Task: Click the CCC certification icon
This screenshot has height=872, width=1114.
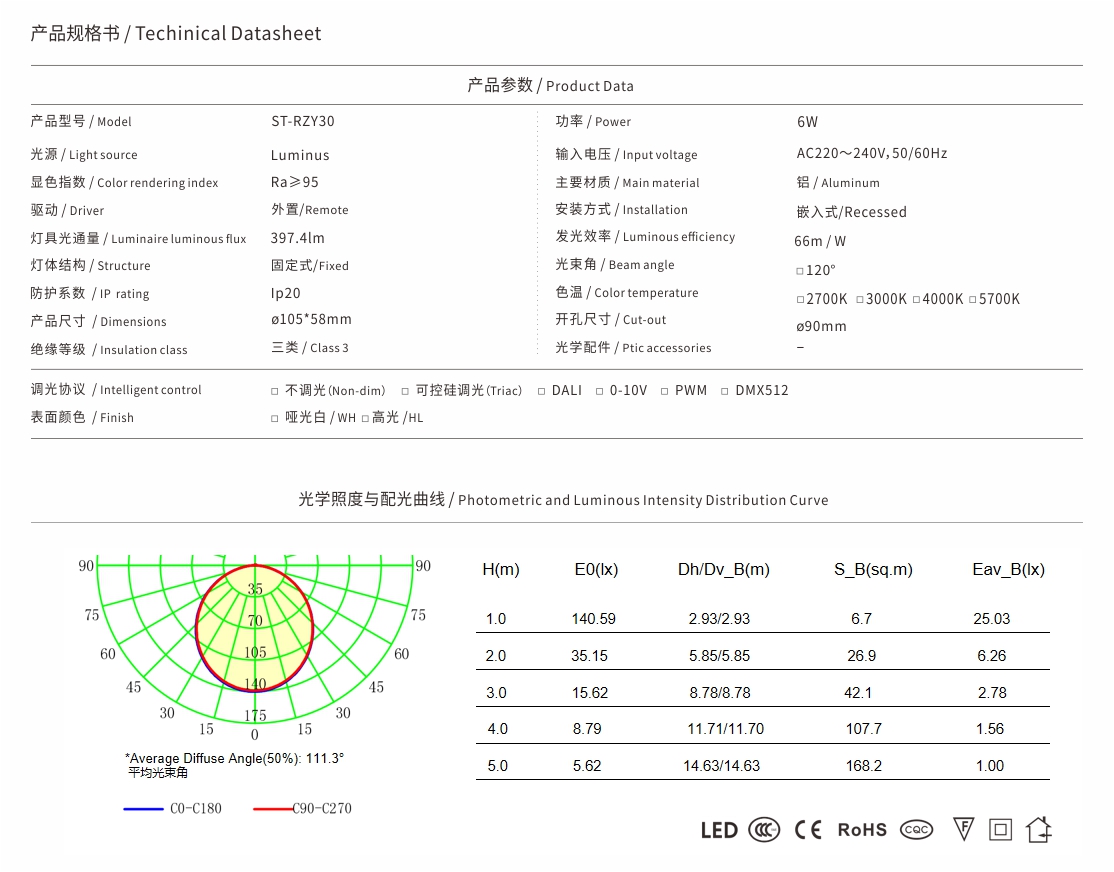Action: [765, 830]
